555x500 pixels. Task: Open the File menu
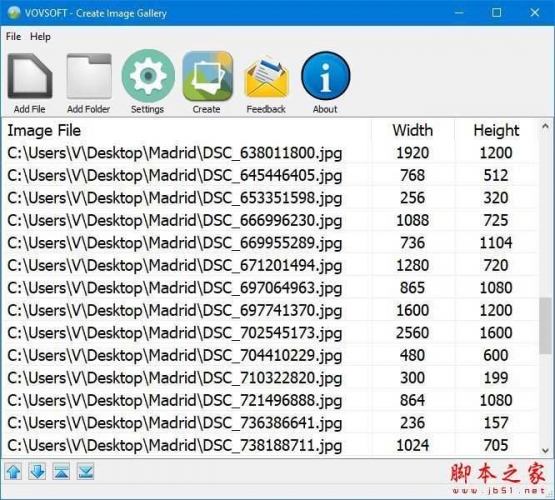(x=13, y=36)
